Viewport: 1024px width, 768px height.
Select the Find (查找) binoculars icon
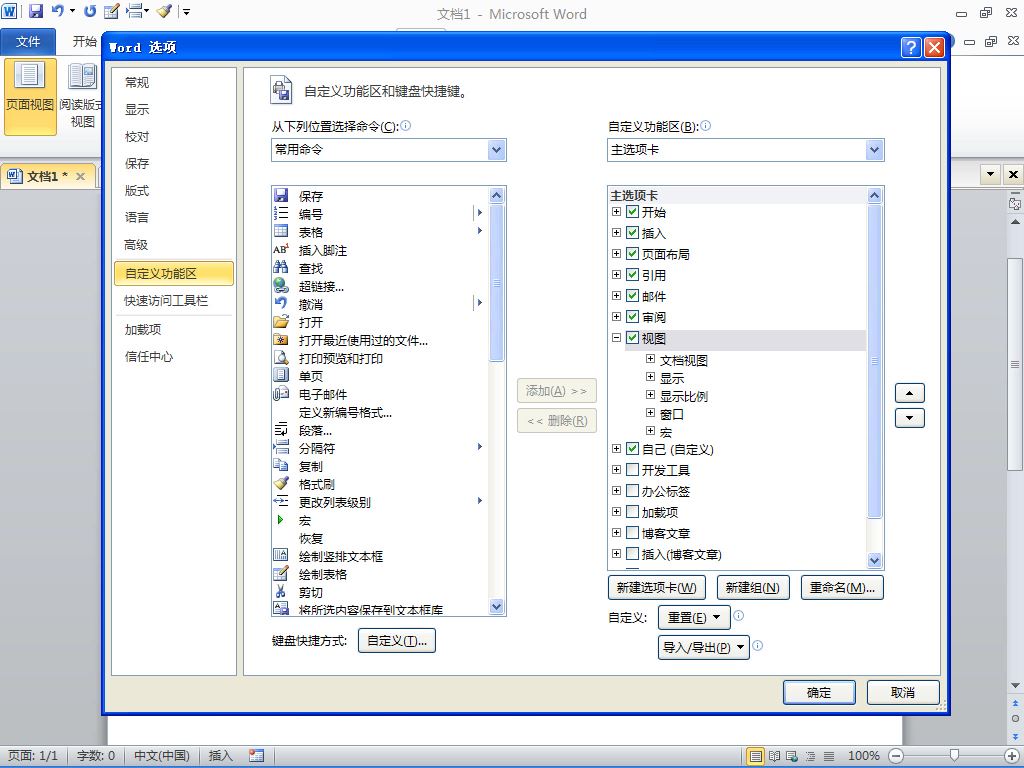(x=281, y=267)
